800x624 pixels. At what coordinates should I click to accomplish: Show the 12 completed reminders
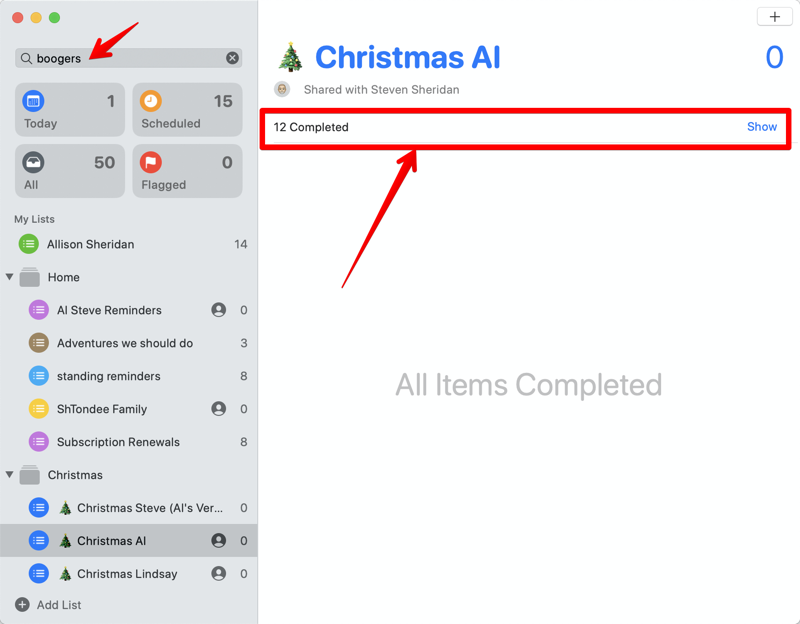click(x=761, y=127)
